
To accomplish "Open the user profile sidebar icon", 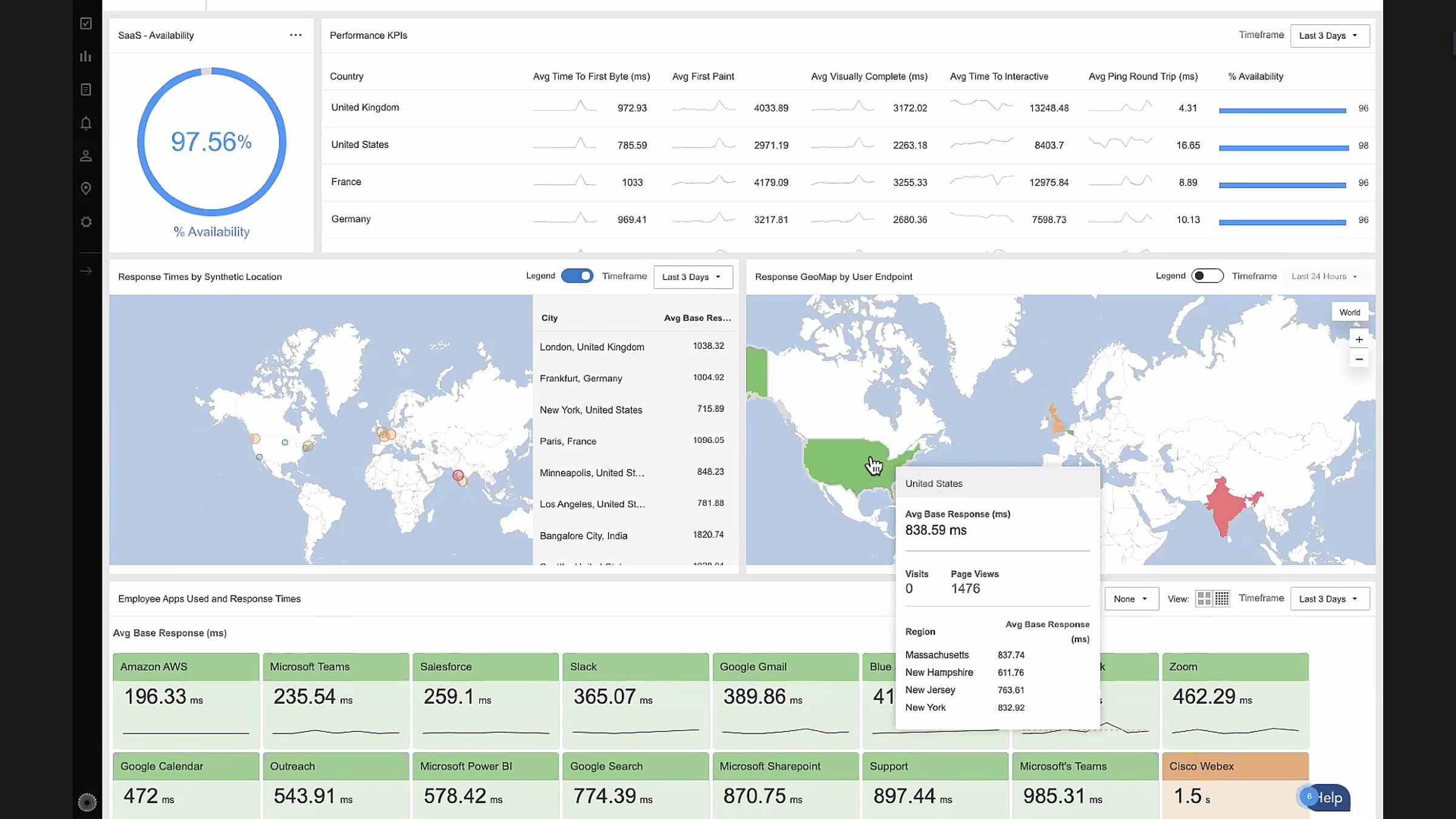I will coord(86,156).
